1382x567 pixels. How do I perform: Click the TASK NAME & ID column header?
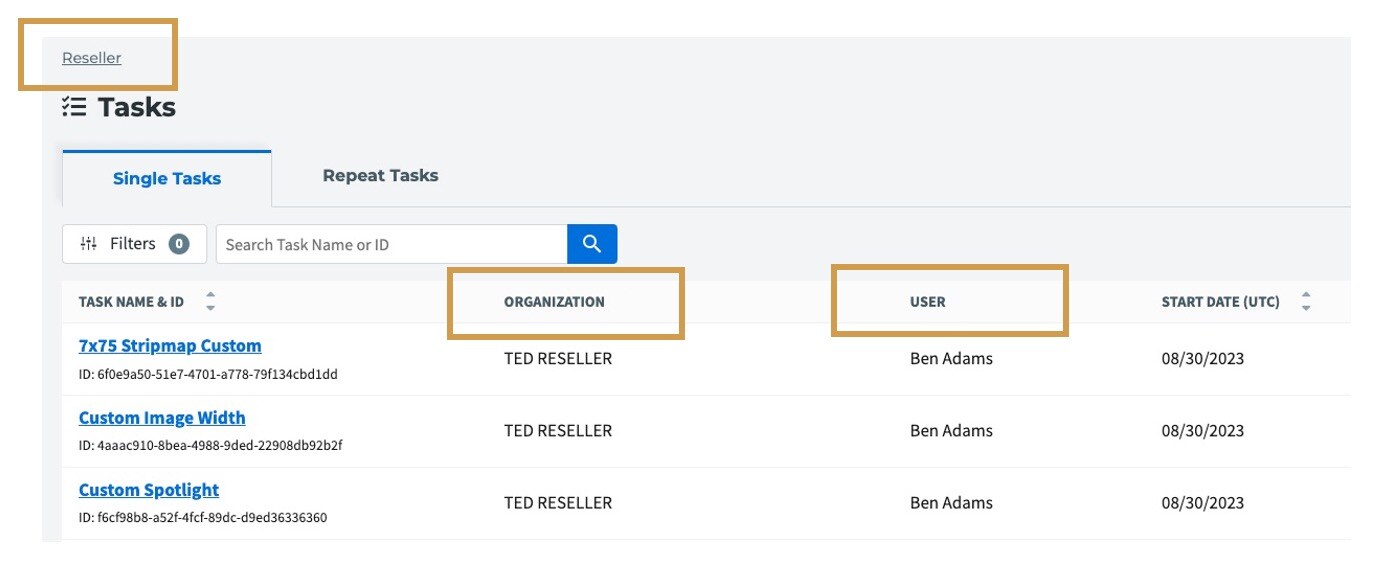[131, 302]
